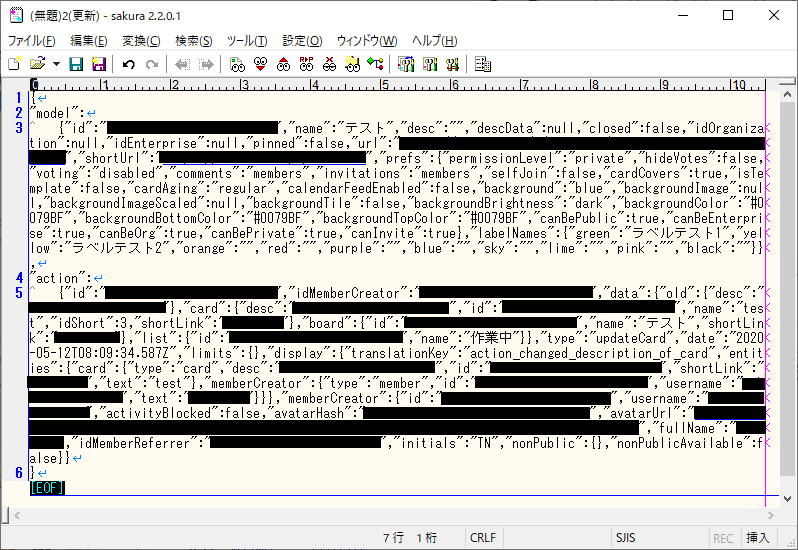Open the 検索(S) menu
This screenshot has width=798, height=550.
193,41
